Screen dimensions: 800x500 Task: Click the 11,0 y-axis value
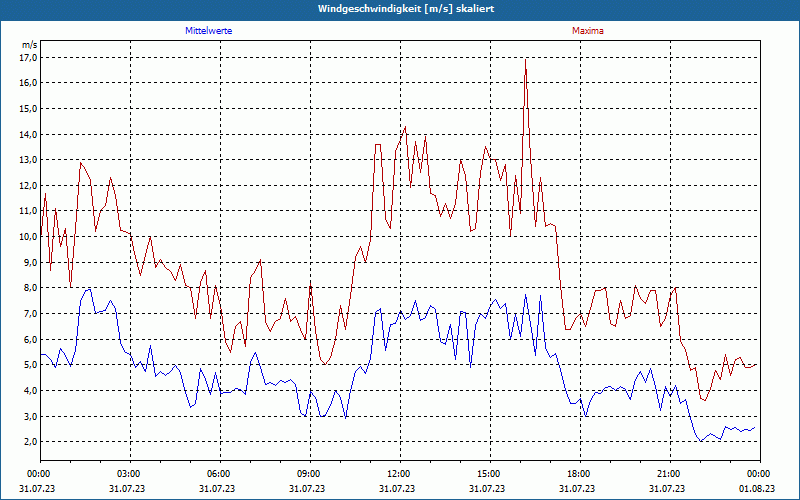[29, 211]
